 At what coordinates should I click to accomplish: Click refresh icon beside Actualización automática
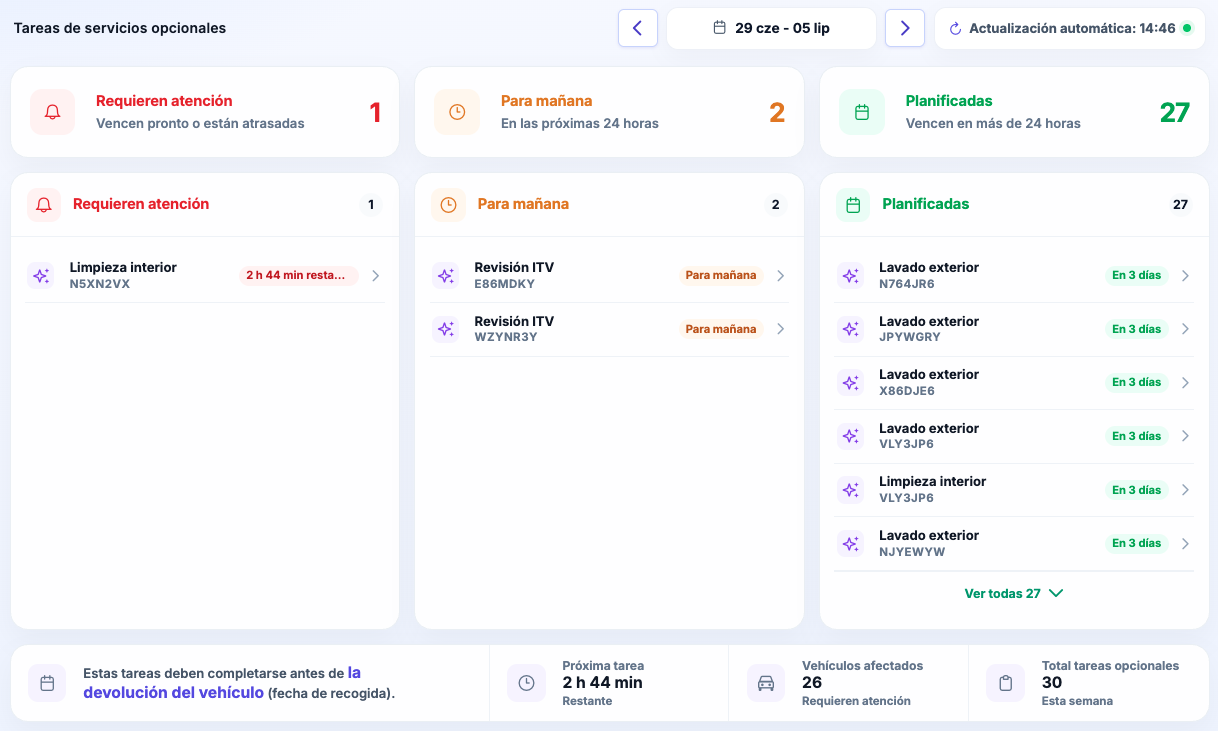pos(955,29)
